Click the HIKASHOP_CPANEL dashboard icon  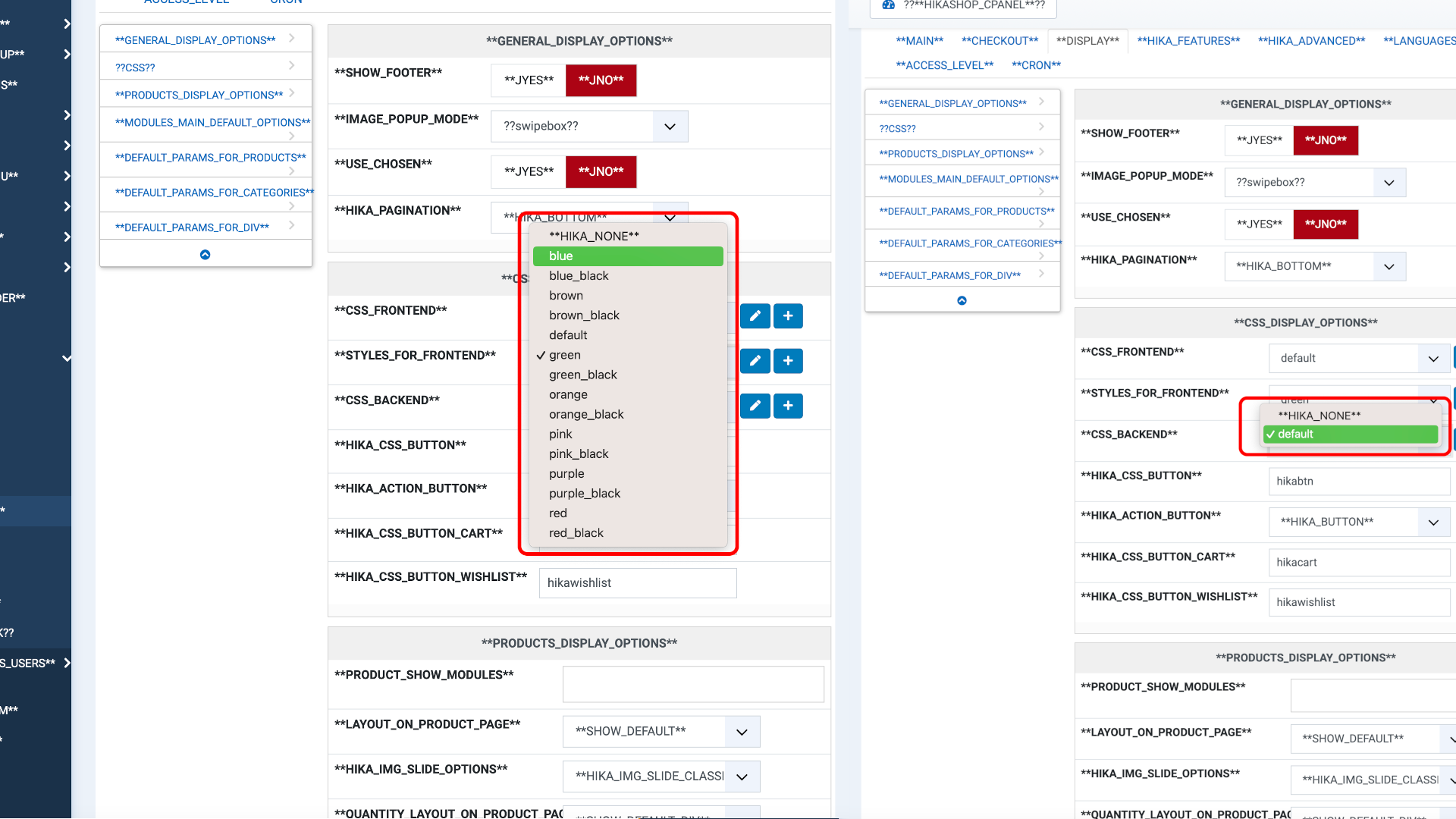coord(888,5)
